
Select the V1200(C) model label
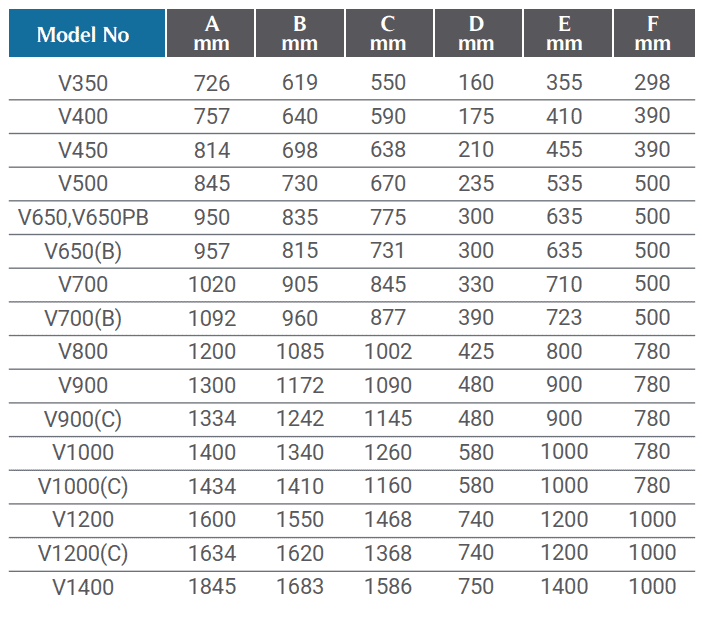83,553
